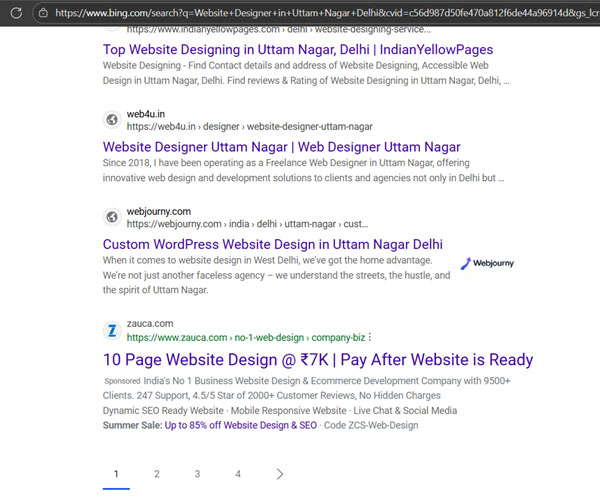Select page 1 in pagination
Viewport: 600px width, 500px height.
116,474
